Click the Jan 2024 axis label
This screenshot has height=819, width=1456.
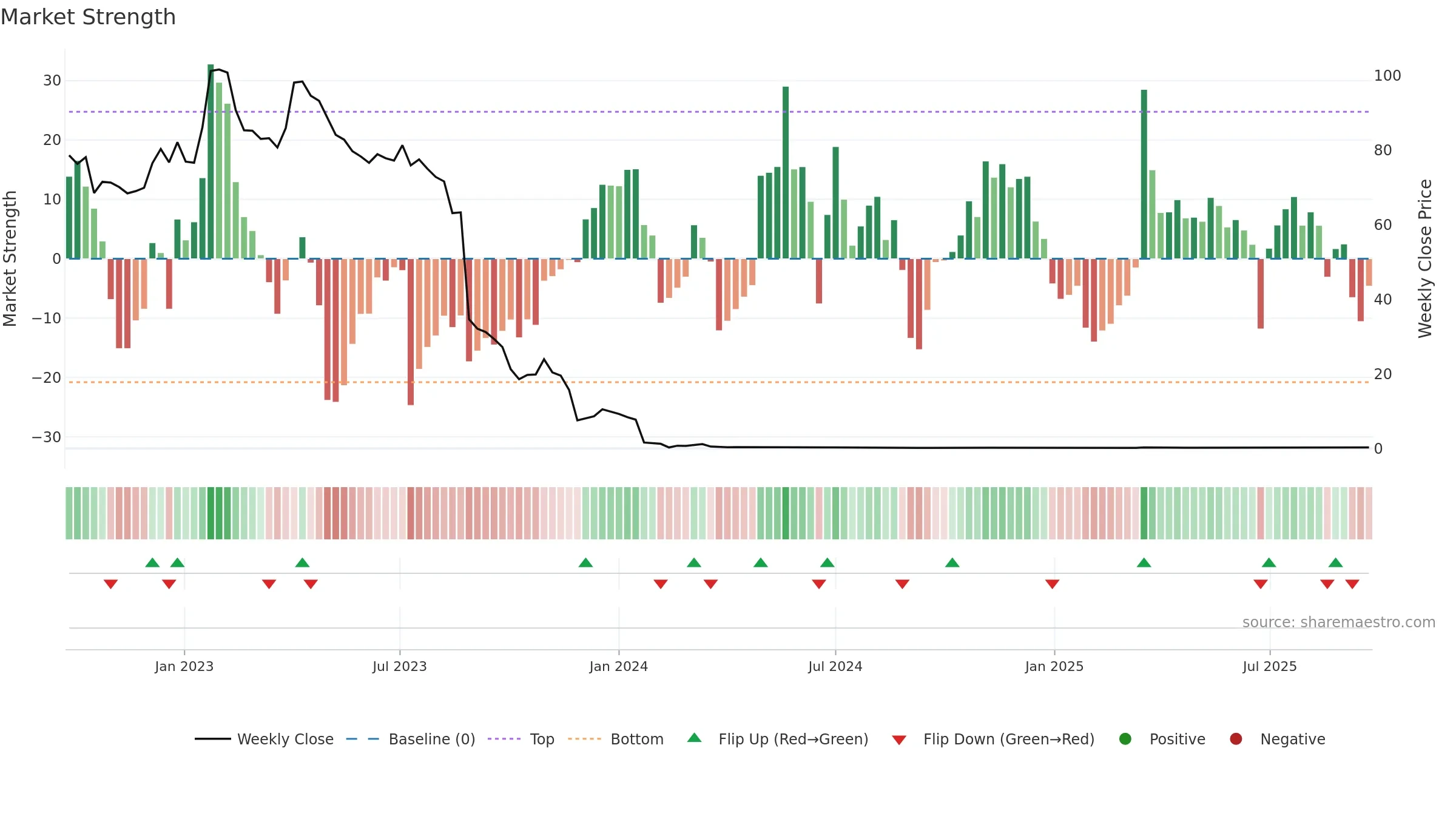point(619,667)
